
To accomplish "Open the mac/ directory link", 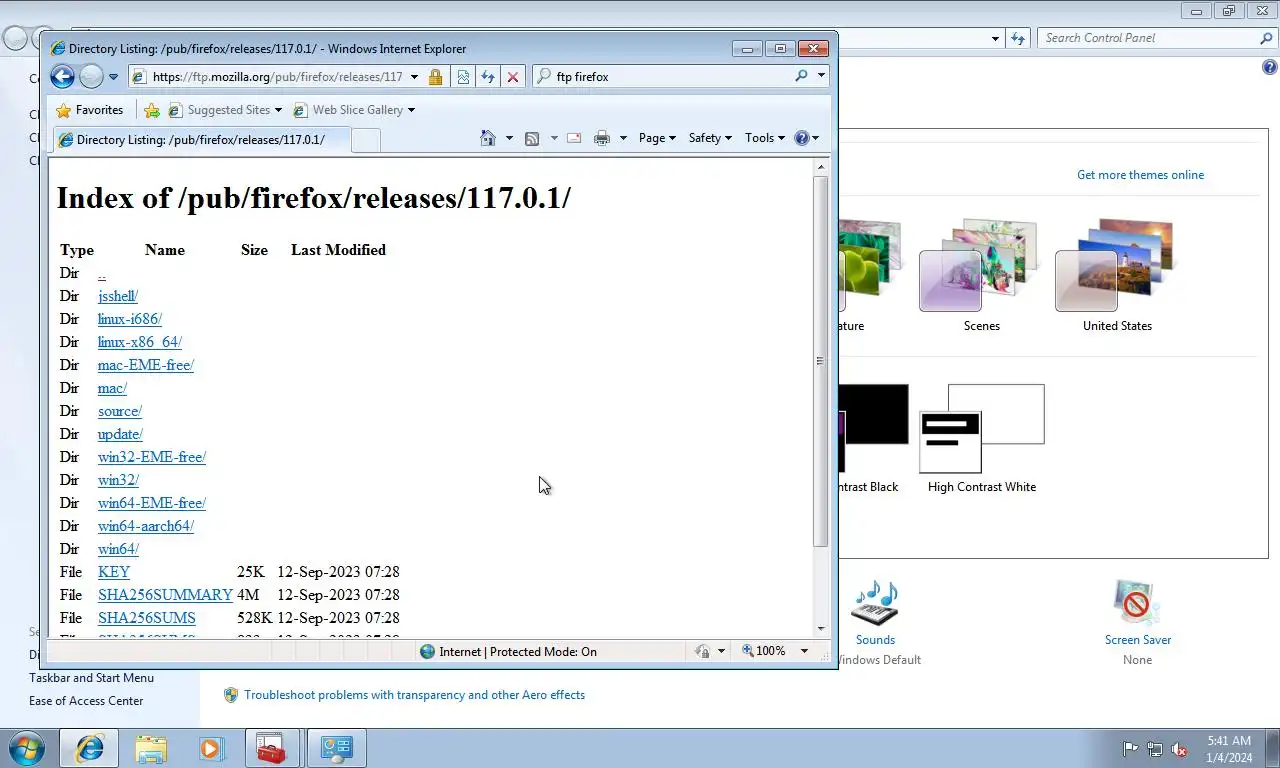I will click(x=112, y=388).
